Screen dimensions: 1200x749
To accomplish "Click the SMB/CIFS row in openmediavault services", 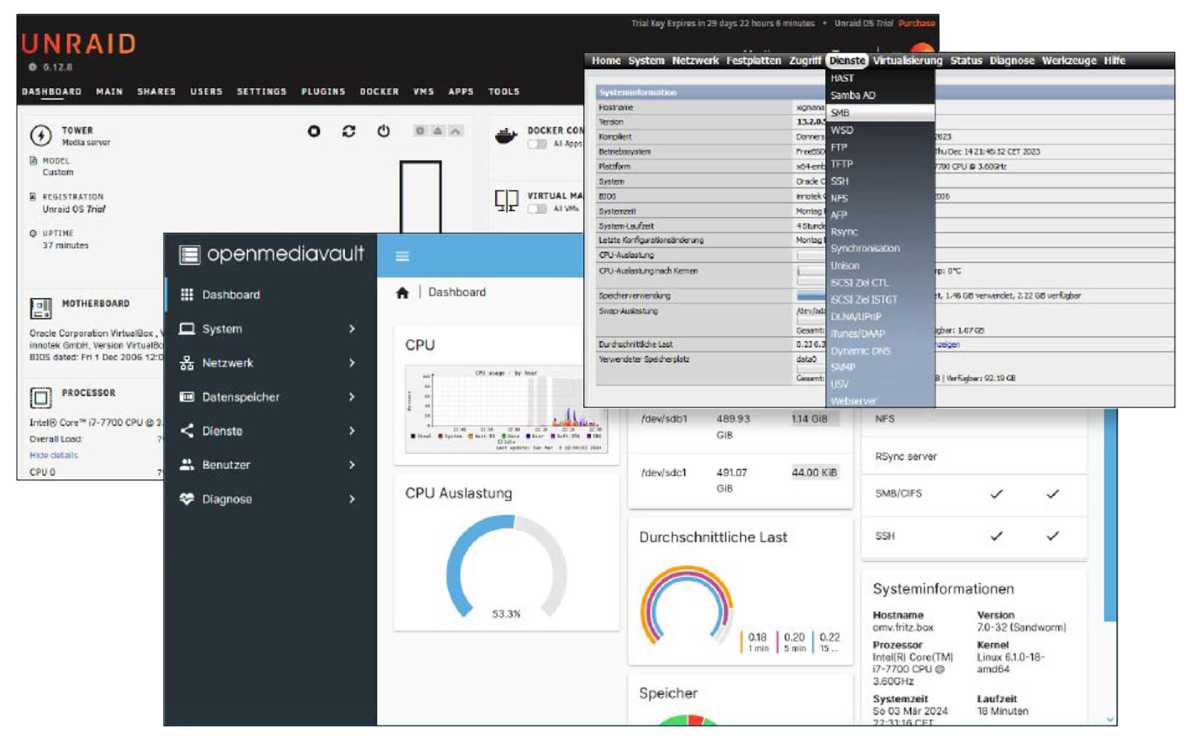I will pyautogui.click(x=974, y=494).
